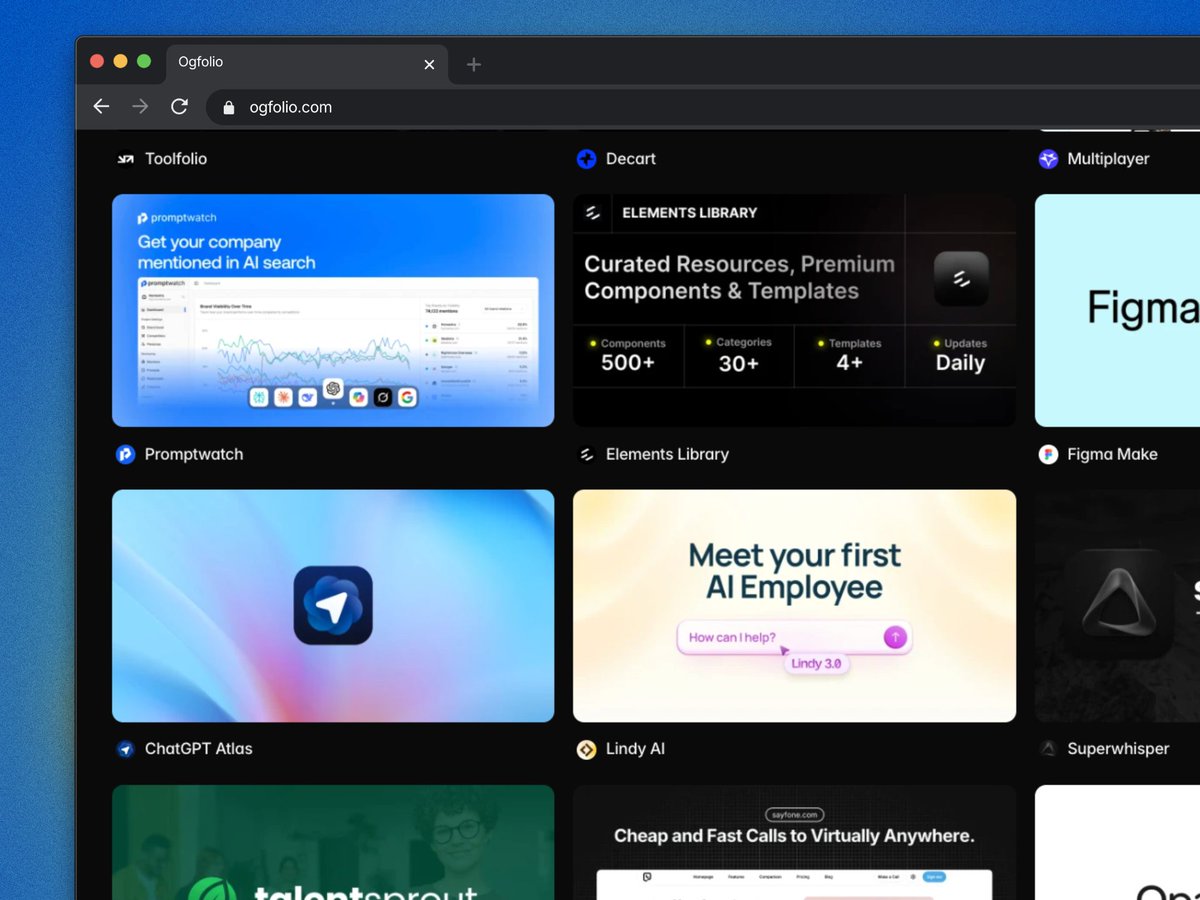The height and width of the screenshot is (900, 1200).
Task: Click the Updates Daily stat
Action: [x=960, y=354]
